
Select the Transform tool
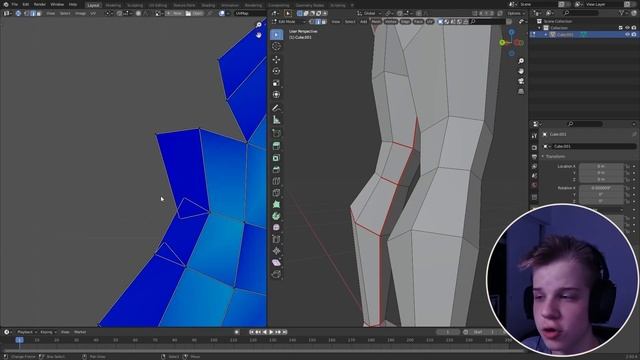click(276, 95)
